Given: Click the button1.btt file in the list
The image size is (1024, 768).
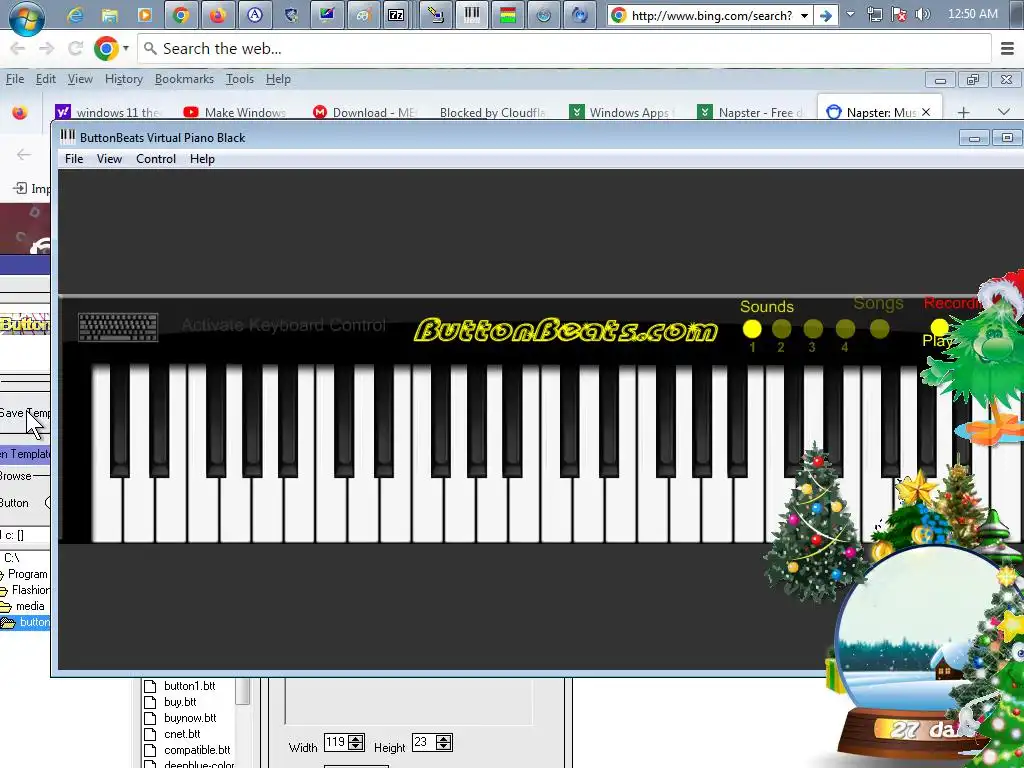Looking at the screenshot, I should 189,686.
